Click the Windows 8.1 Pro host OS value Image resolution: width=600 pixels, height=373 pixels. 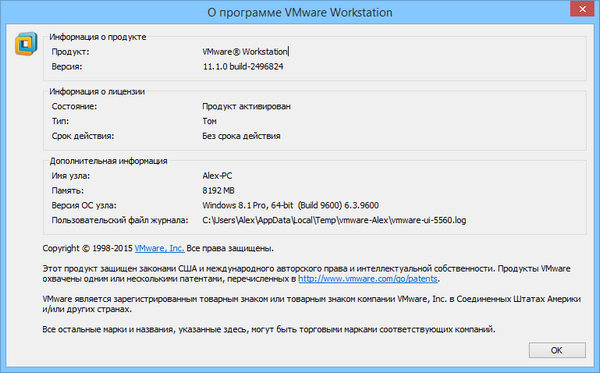(x=290, y=205)
